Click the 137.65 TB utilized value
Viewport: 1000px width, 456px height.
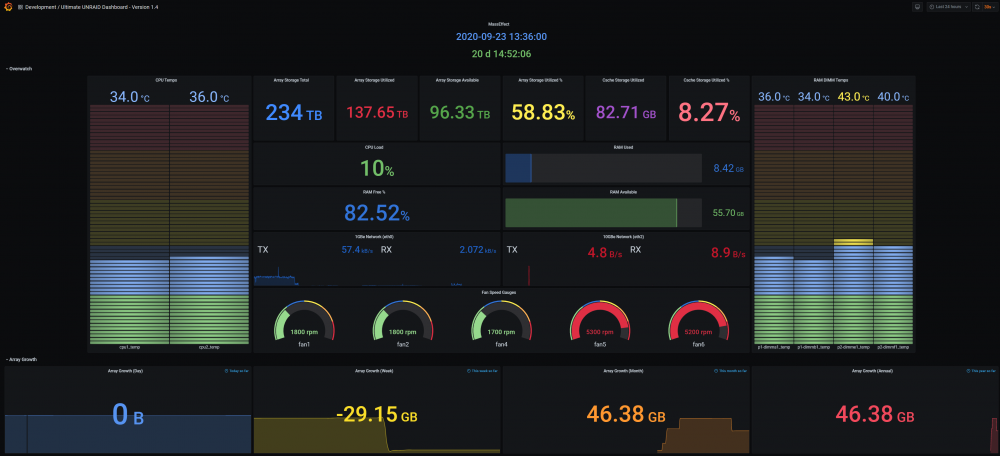point(377,113)
